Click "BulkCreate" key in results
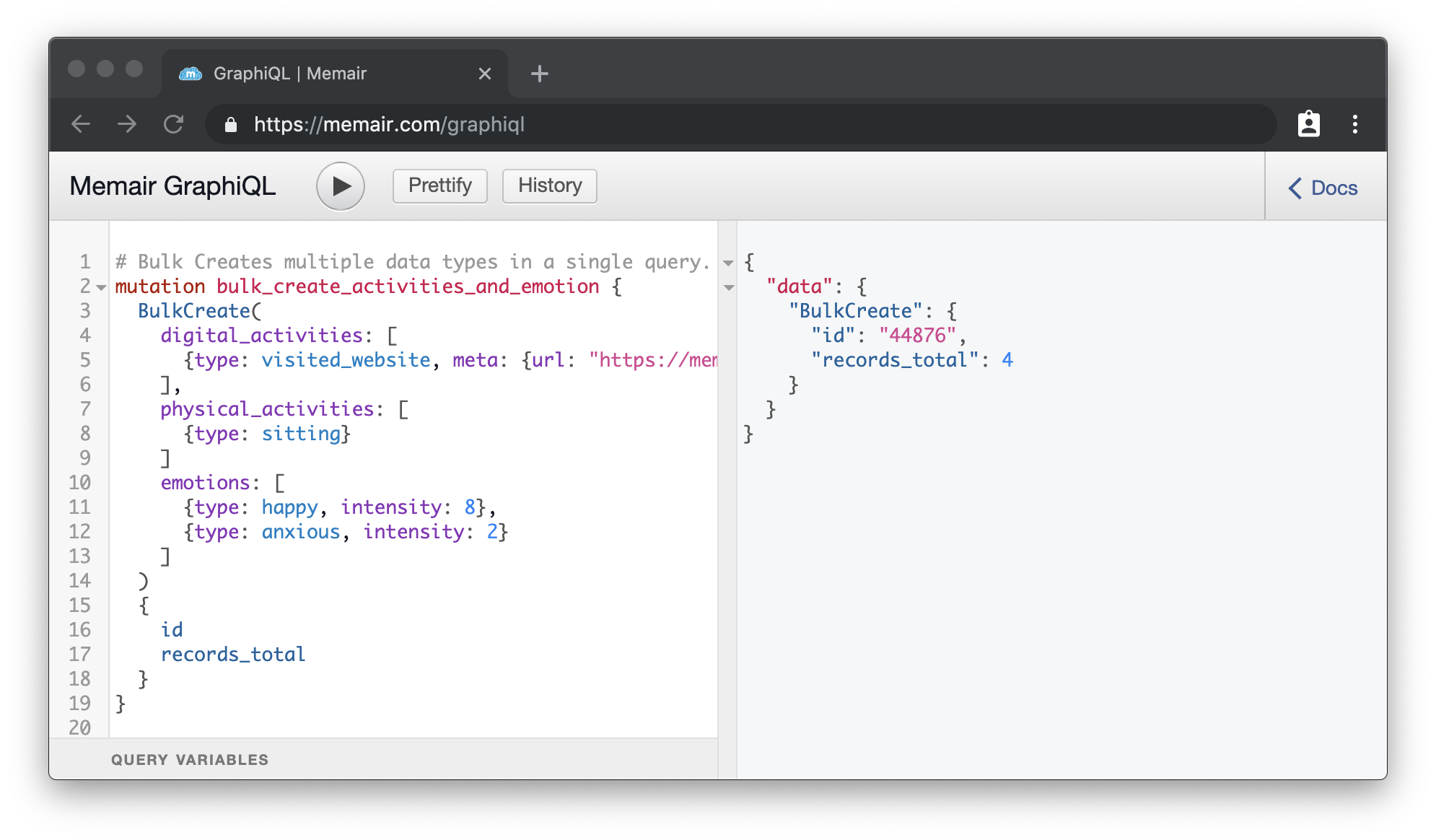Viewport: 1436px width, 840px height. [855, 311]
